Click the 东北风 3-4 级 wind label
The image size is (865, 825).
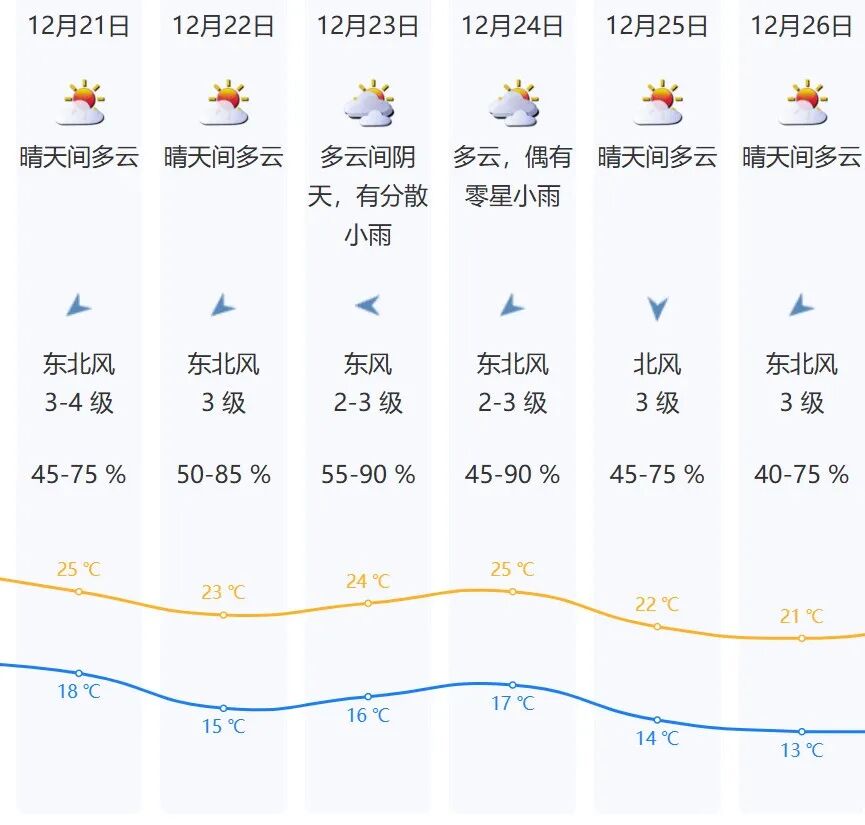[79, 383]
